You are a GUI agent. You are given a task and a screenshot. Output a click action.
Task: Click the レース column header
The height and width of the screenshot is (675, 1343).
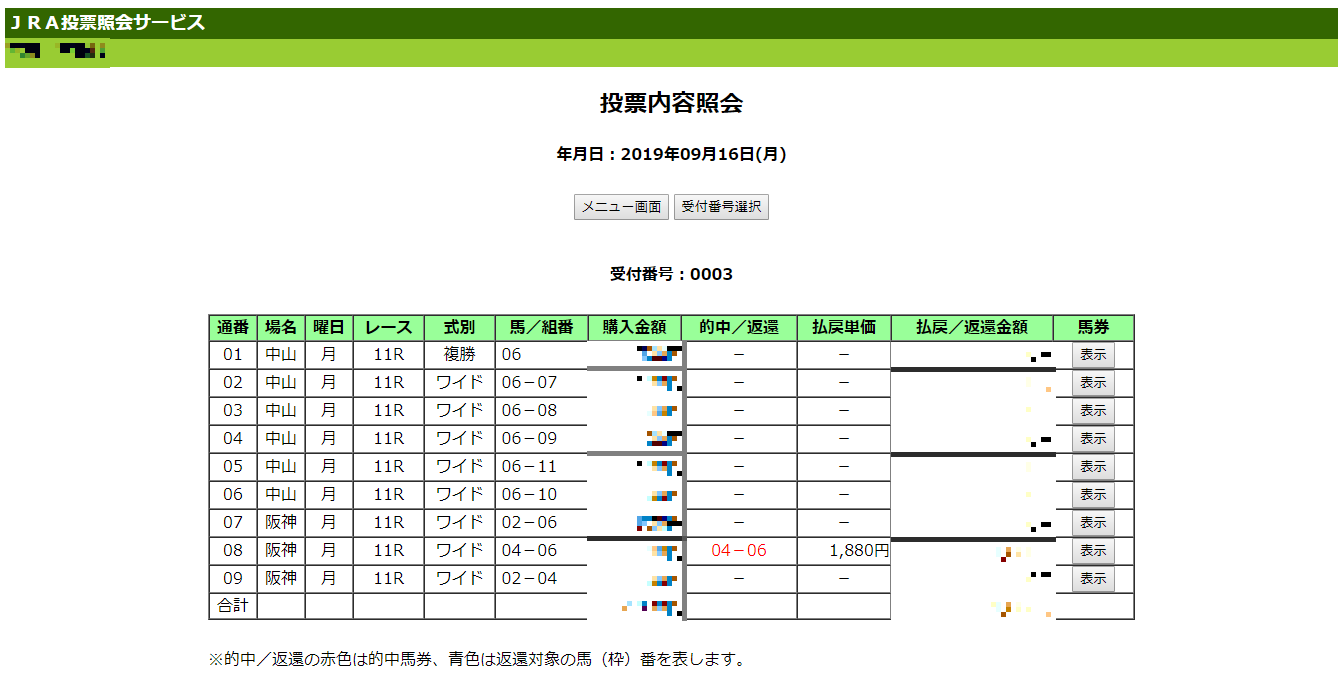(388, 327)
